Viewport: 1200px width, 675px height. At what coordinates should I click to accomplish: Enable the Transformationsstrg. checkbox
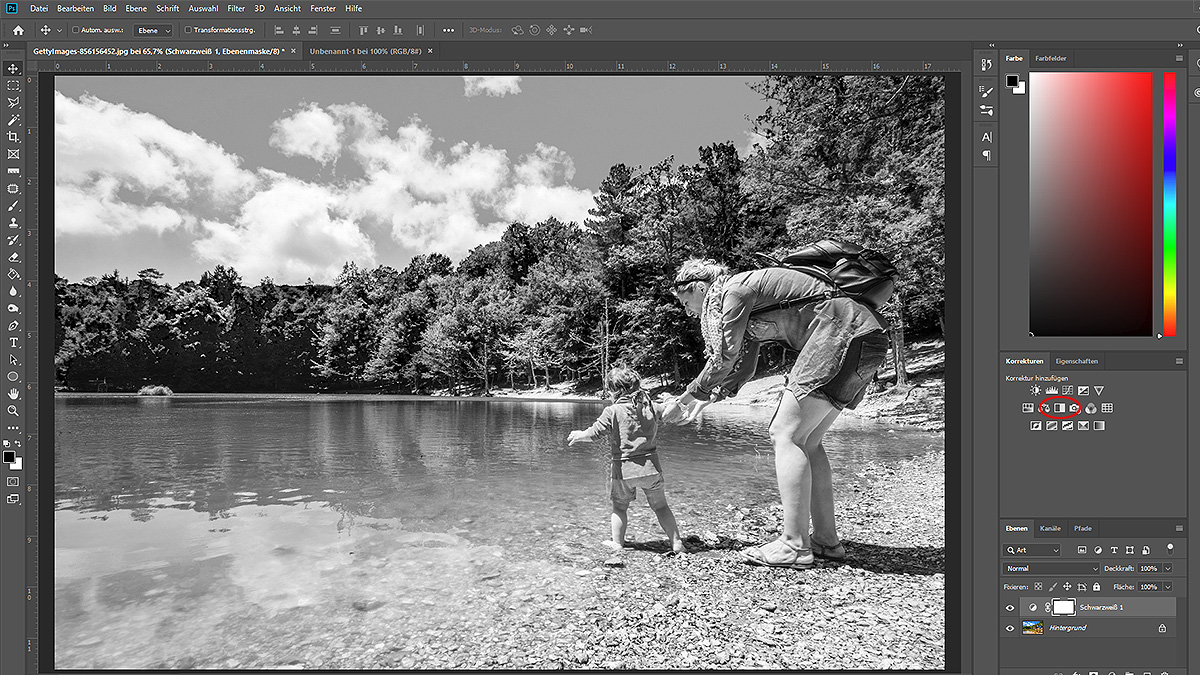188,30
